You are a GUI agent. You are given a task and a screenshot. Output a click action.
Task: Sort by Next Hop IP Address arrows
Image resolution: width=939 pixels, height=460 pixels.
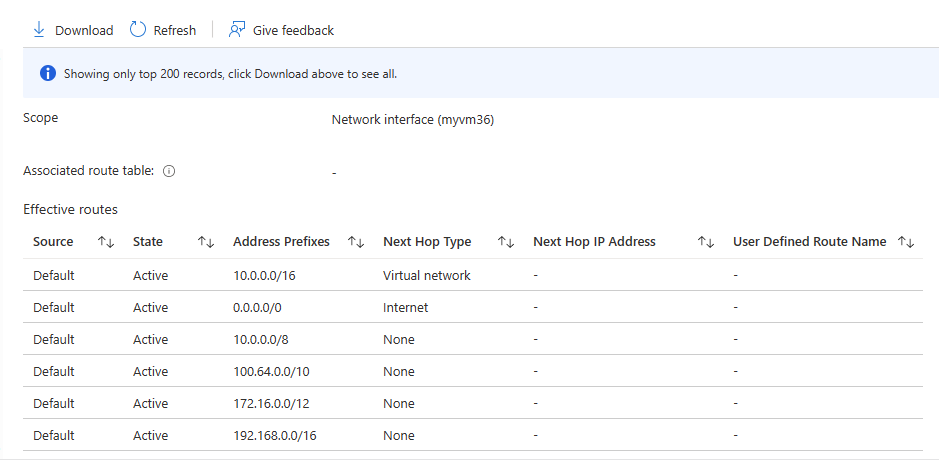[x=706, y=242]
